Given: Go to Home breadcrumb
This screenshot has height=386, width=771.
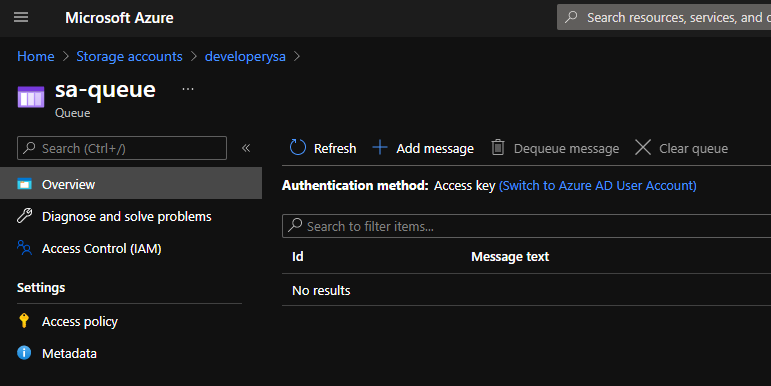Looking at the screenshot, I should tap(35, 57).
